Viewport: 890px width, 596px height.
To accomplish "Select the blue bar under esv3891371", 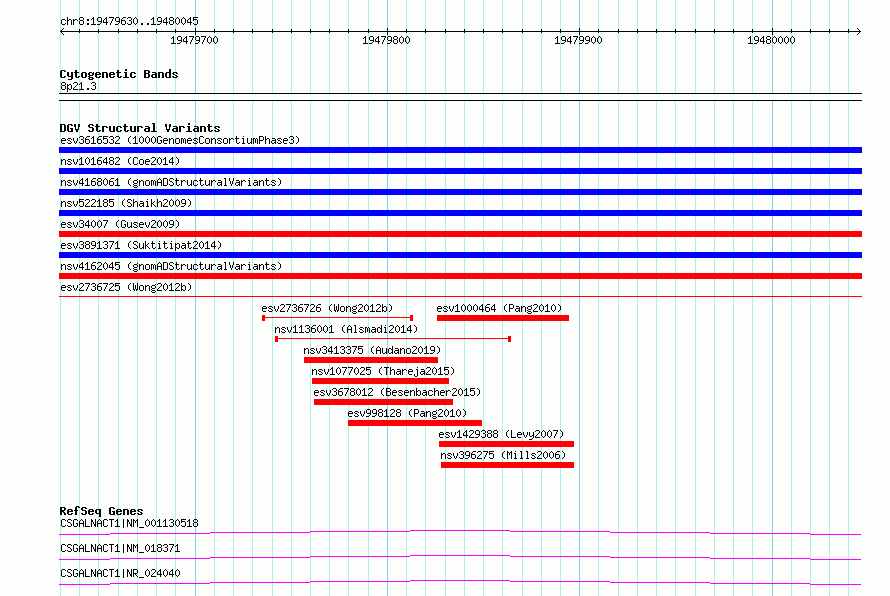I will 460,255.
